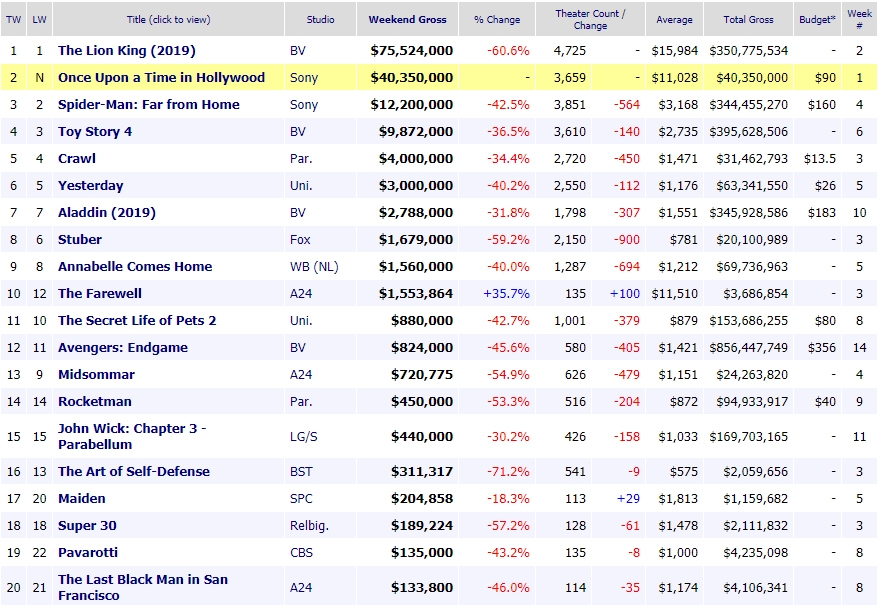Open the Yesterday movie link
The width and height of the screenshot is (880, 605).
[90, 185]
